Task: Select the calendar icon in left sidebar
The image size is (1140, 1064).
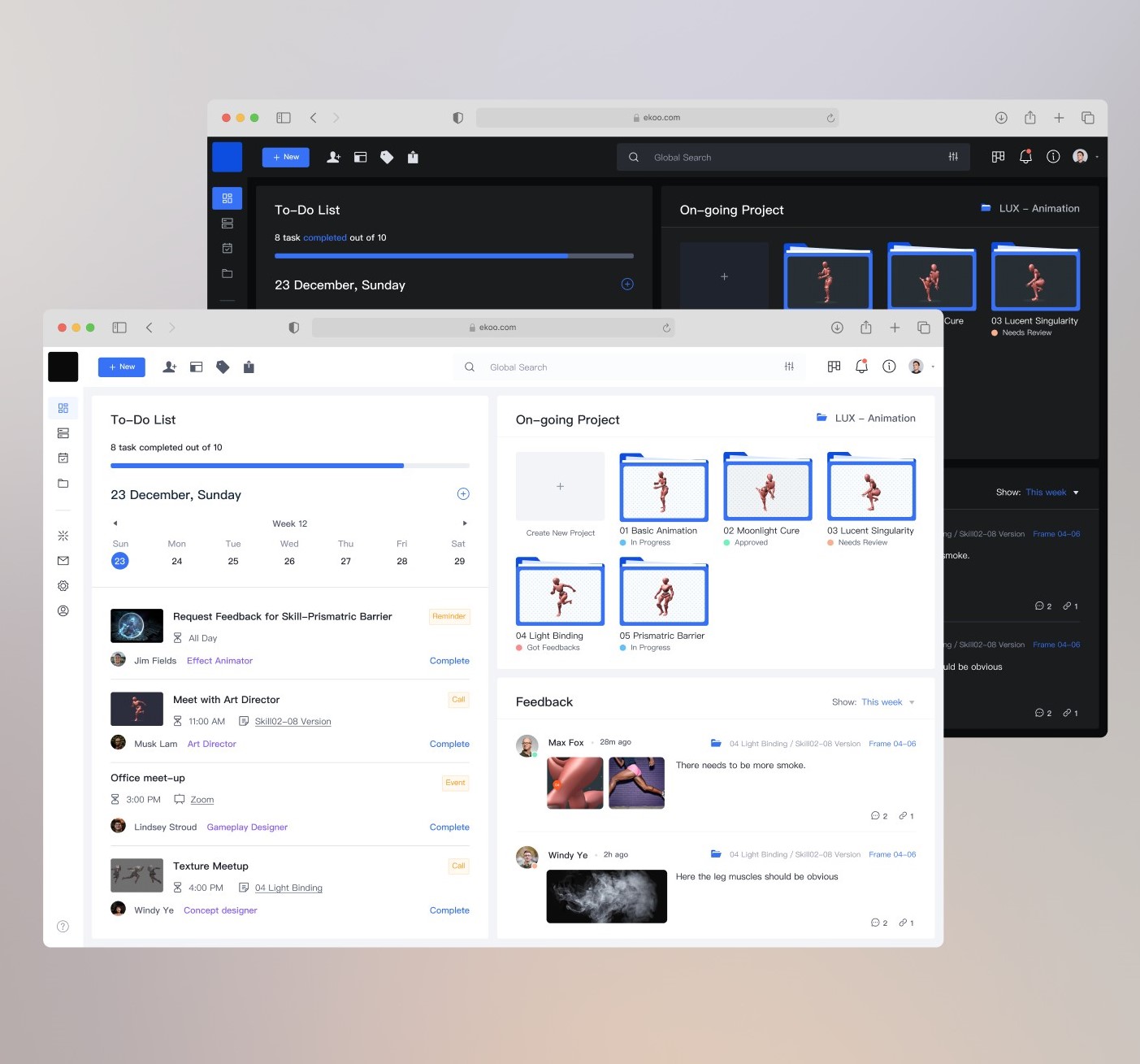Action: (63, 458)
